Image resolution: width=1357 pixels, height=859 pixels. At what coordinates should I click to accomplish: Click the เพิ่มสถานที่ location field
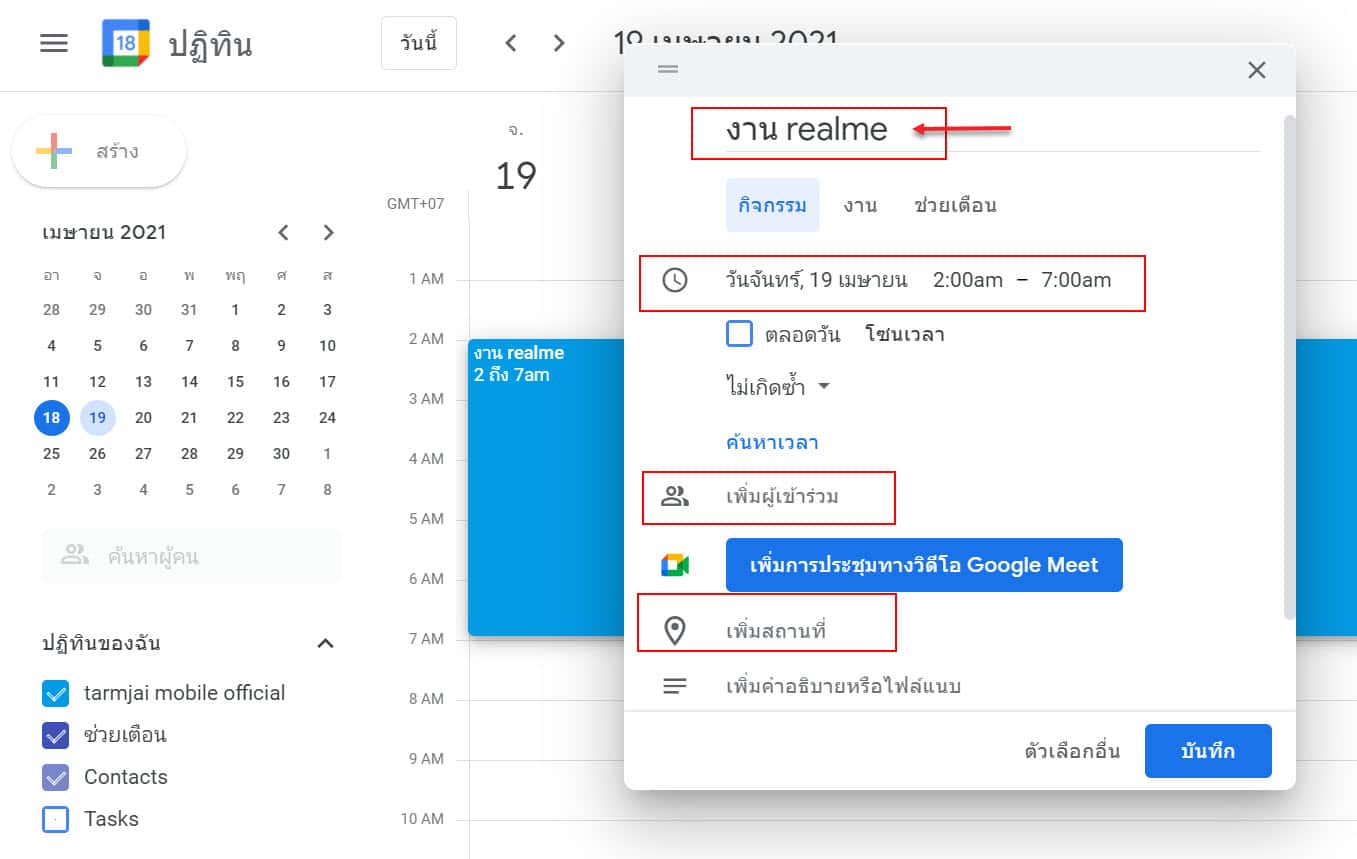[x=776, y=631]
